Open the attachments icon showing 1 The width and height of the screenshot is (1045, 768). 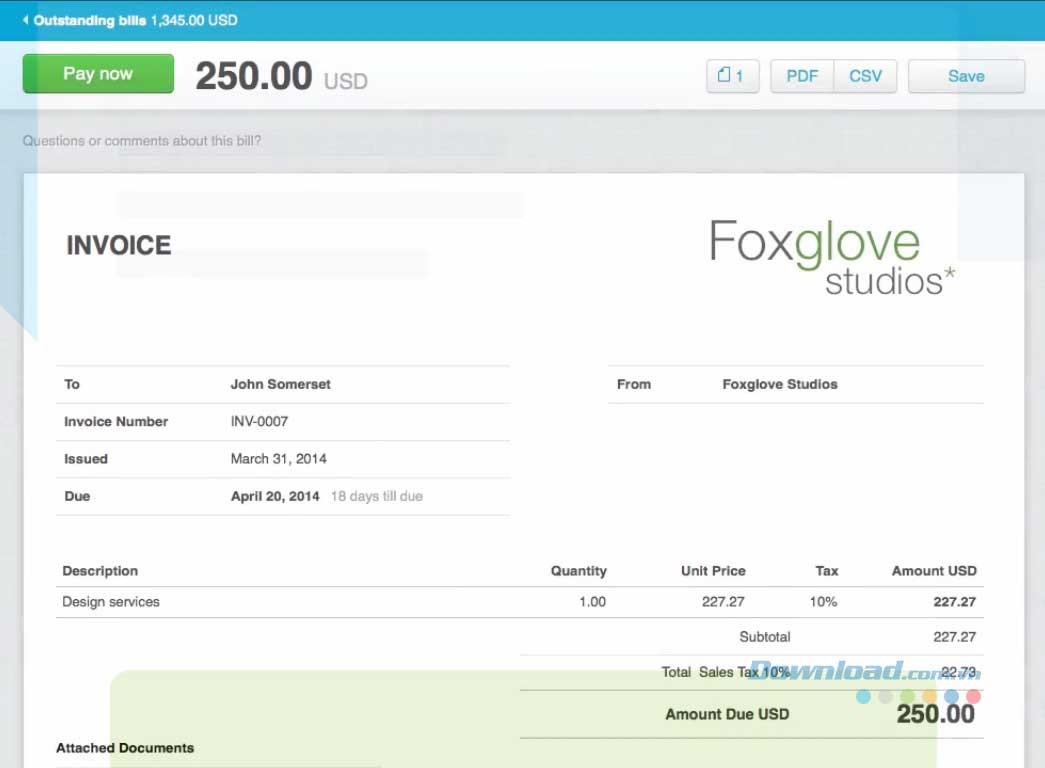[732, 76]
